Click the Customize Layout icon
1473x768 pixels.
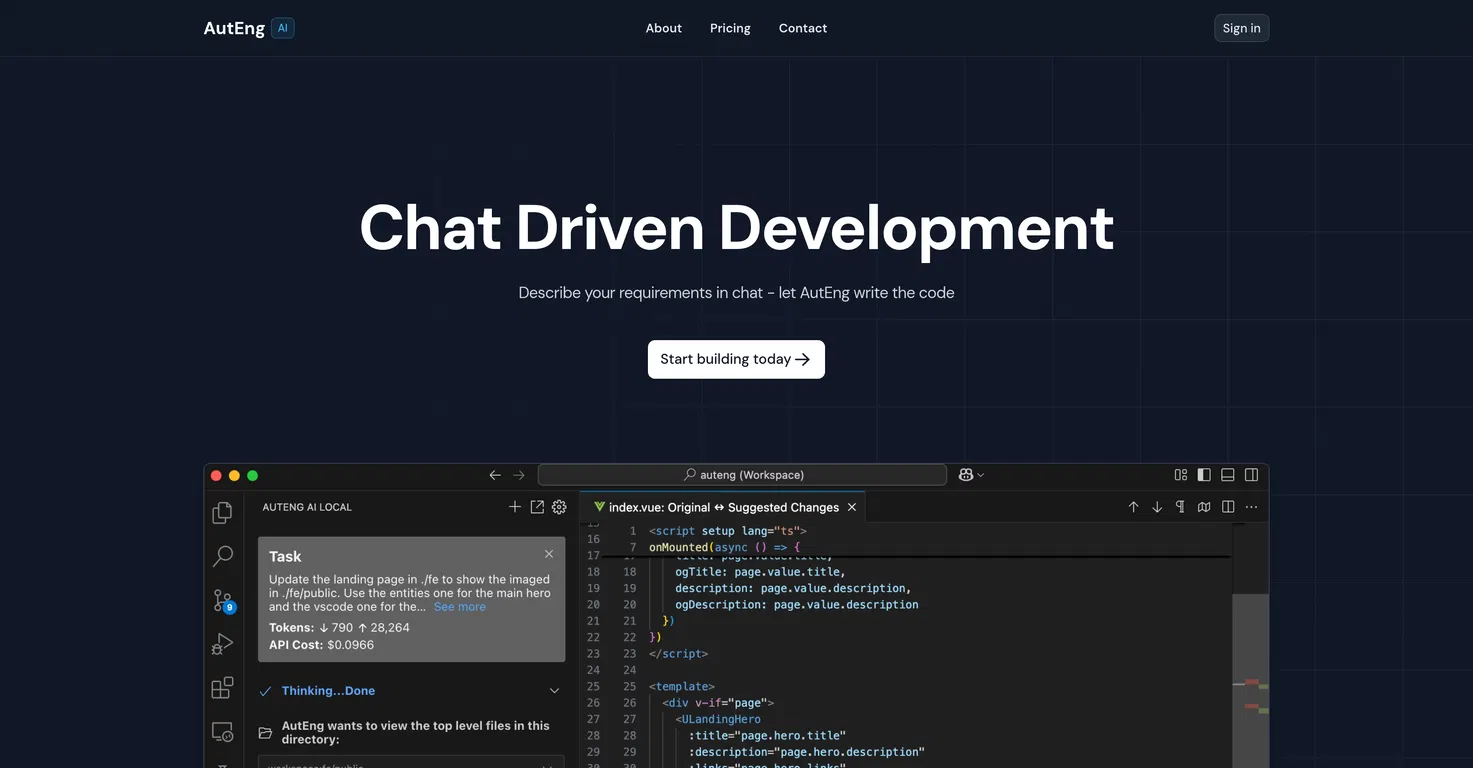pos(1181,475)
